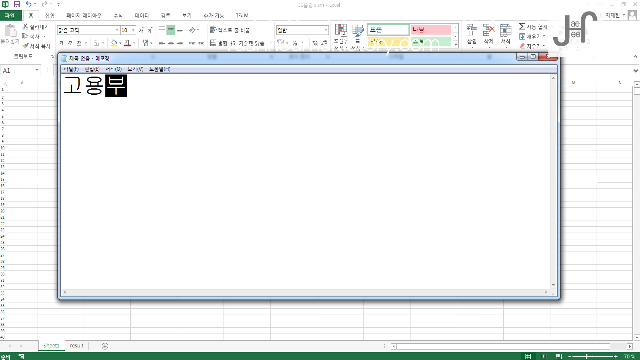
Task: Click the Copy icon in Excel clipboard group
Action: [x=25, y=36]
